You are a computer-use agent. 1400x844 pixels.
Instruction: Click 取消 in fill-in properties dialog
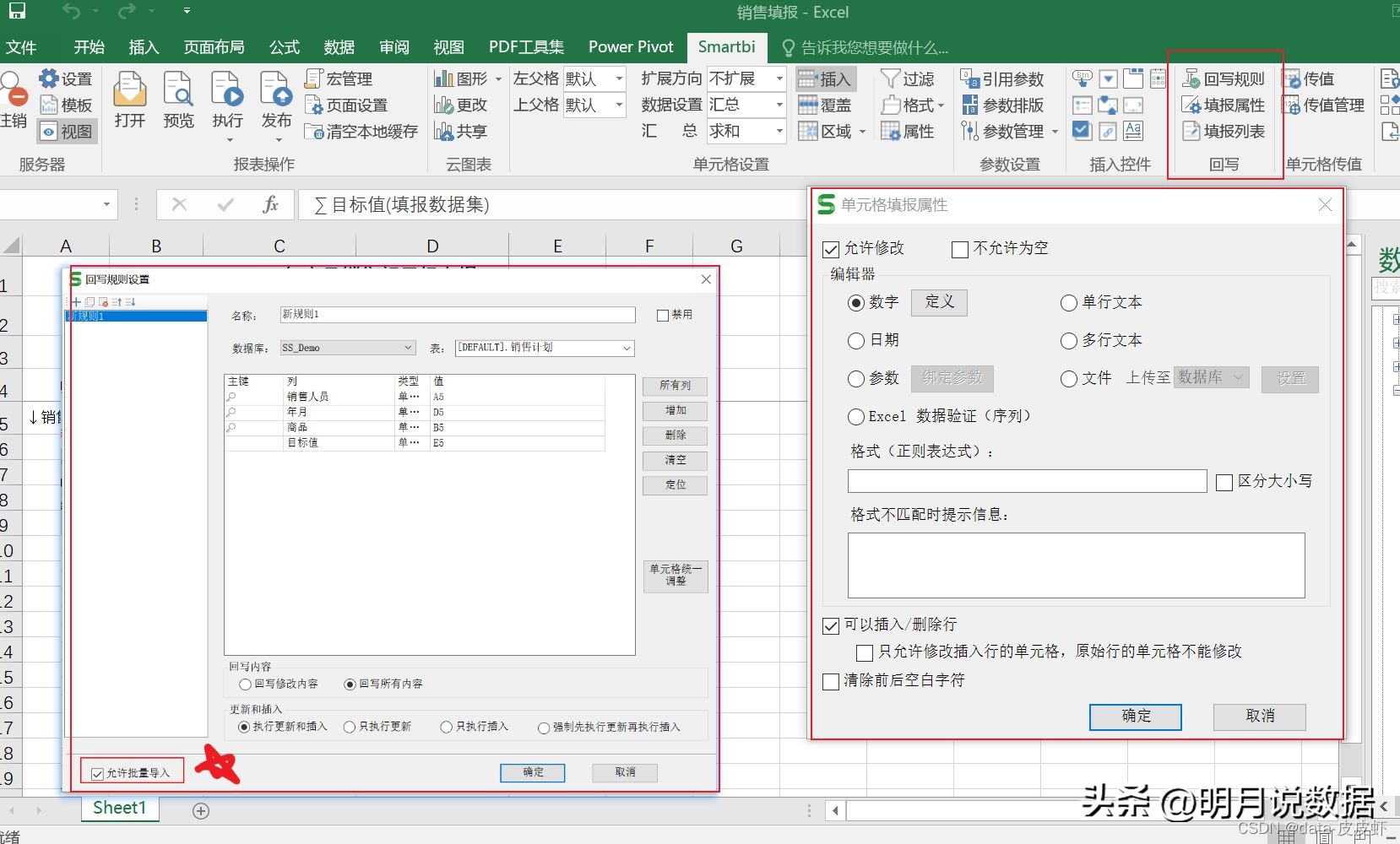pos(1260,717)
